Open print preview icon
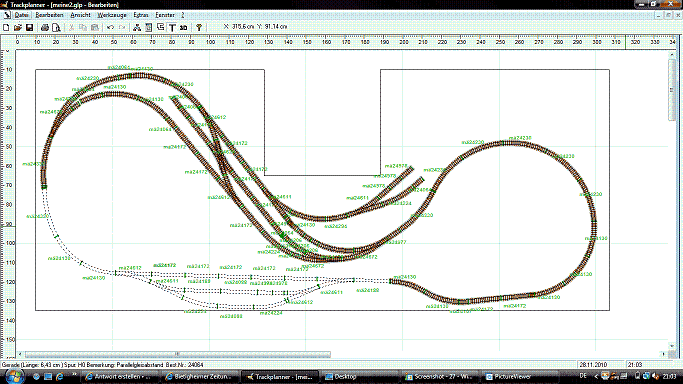This screenshot has height=384, width=683. click(56, 27)
